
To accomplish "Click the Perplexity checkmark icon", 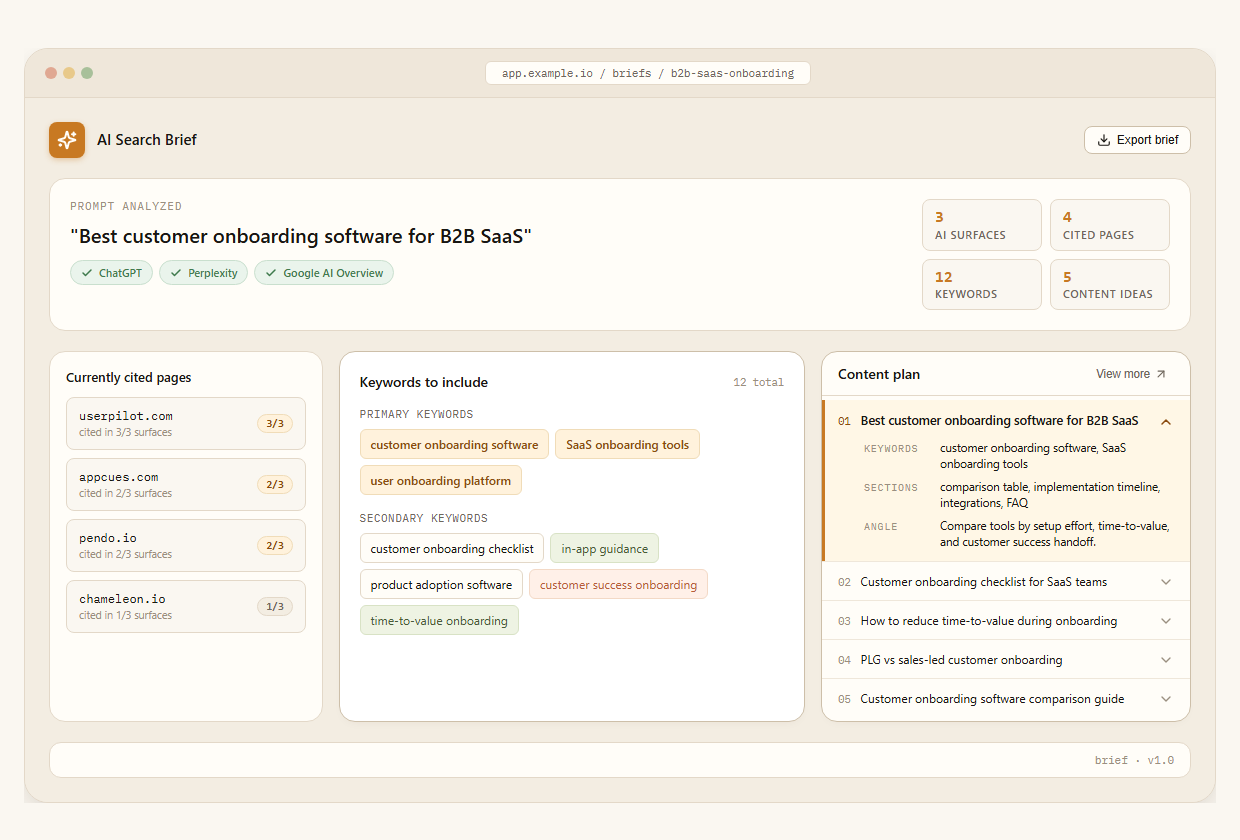I will point(176,273).
